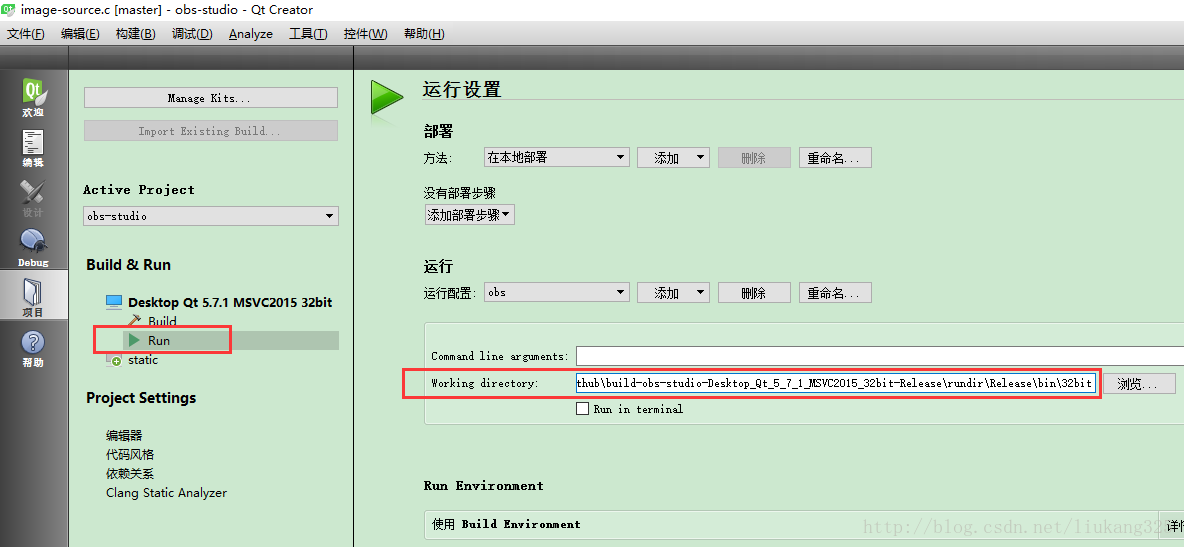Click the Qt Creator title bar icon
Image resolution: width=1184 pixels, height=547 pixels.
[x=9, y=10]
